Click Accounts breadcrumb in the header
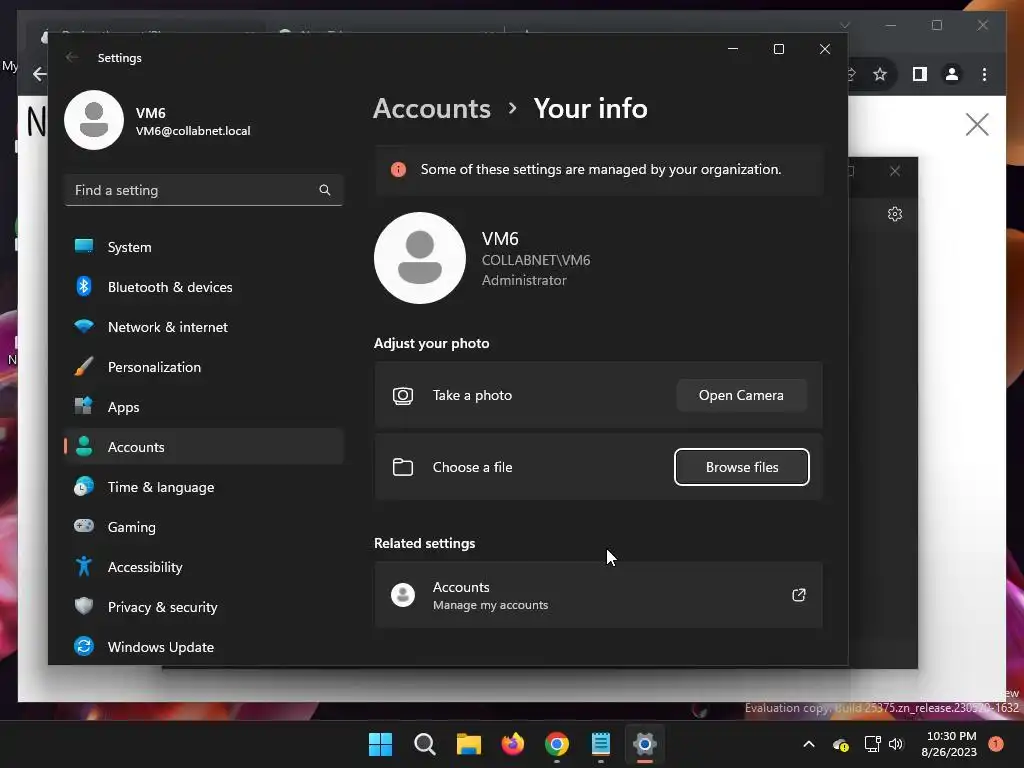Image resolution: width=1024 pixels, height=768 pixels. [x=432, y=108]
